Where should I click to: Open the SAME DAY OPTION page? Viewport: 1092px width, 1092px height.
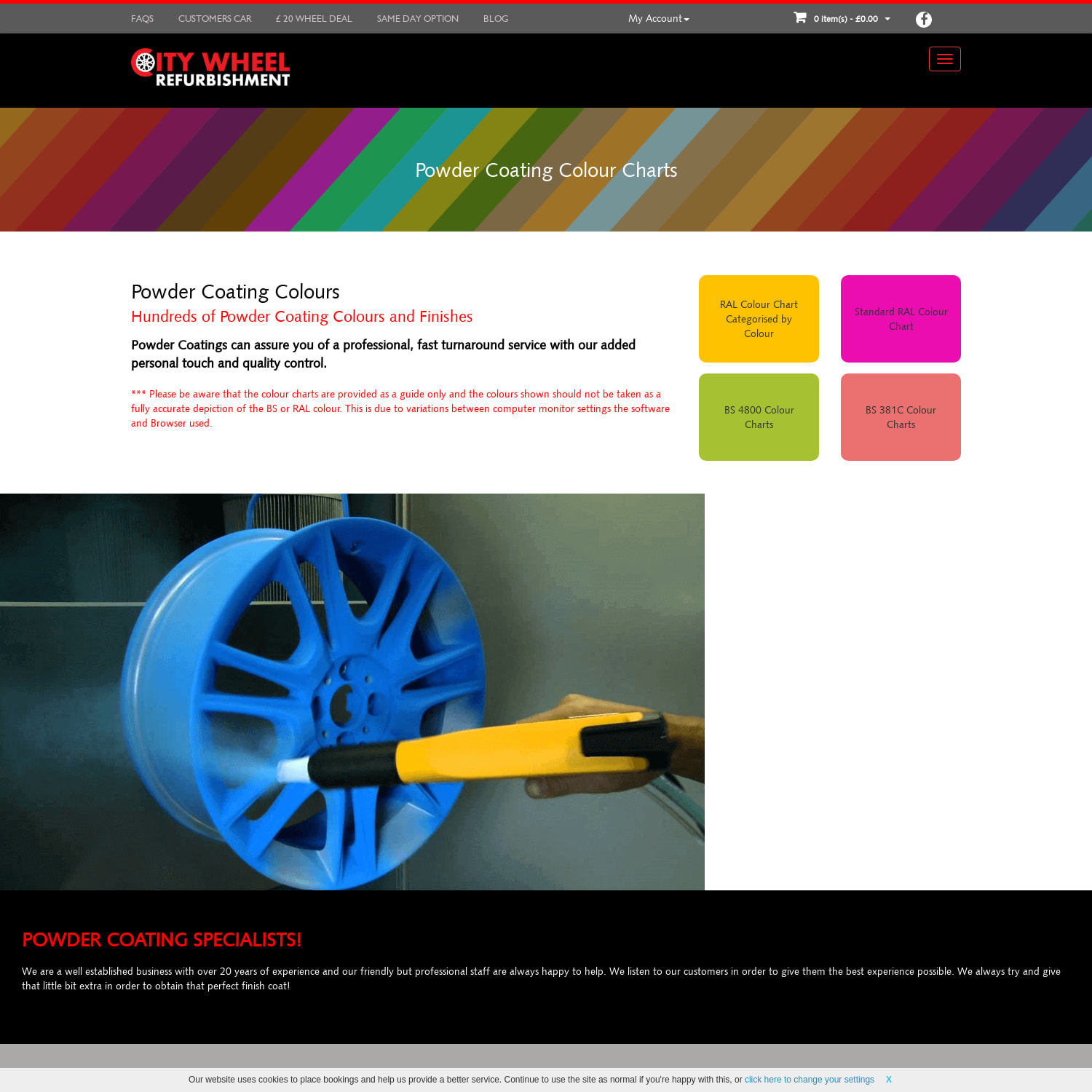tap(417, 18)
